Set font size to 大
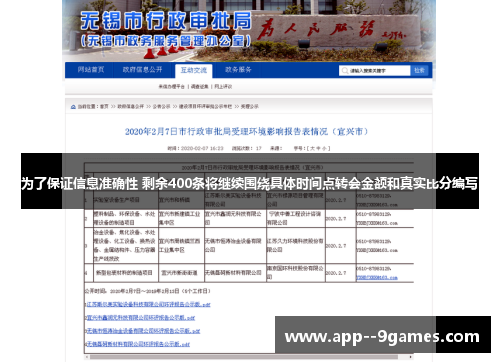 coord(312,148)
